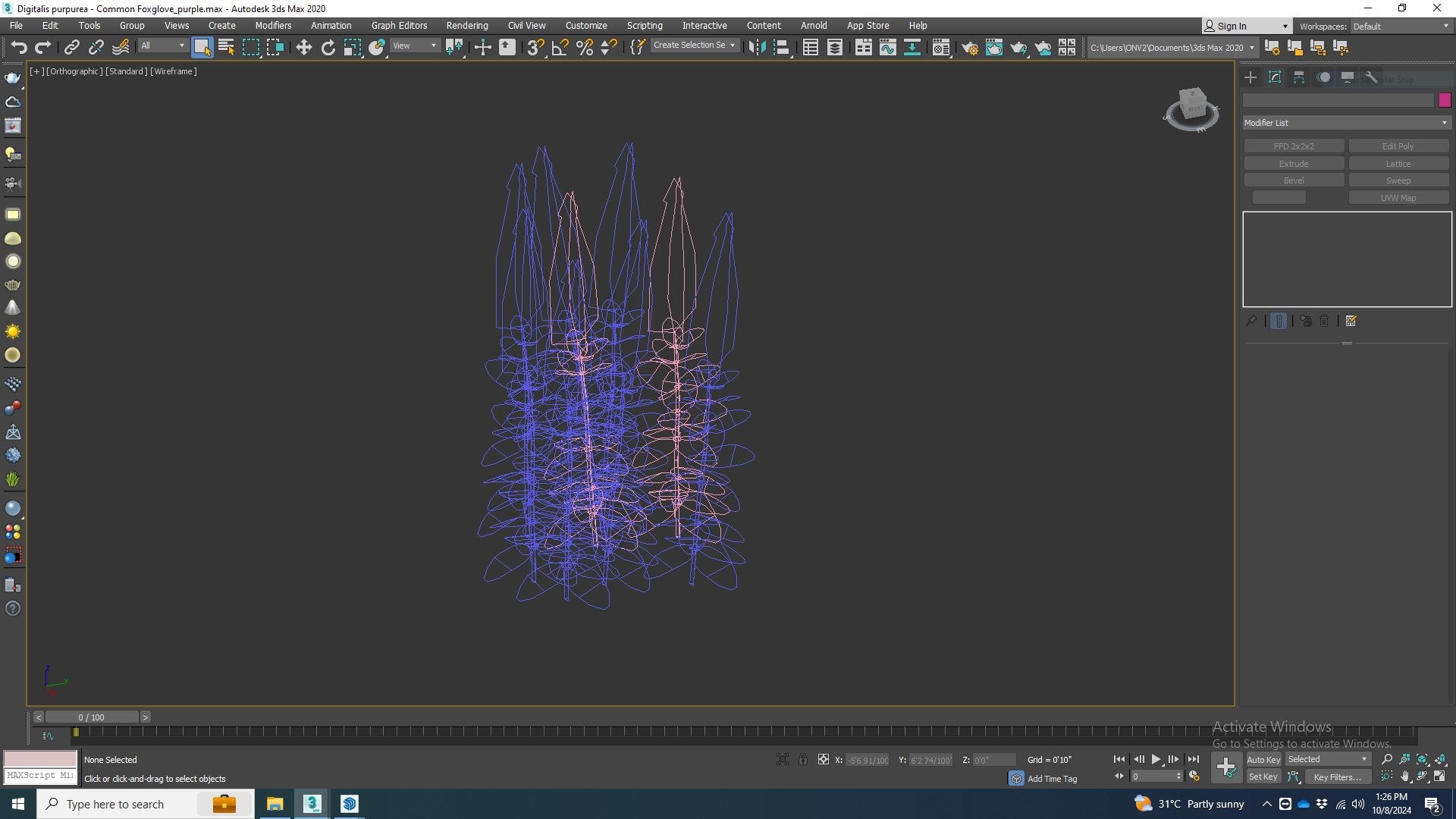Activate the Select Object tool

[202, 47]
